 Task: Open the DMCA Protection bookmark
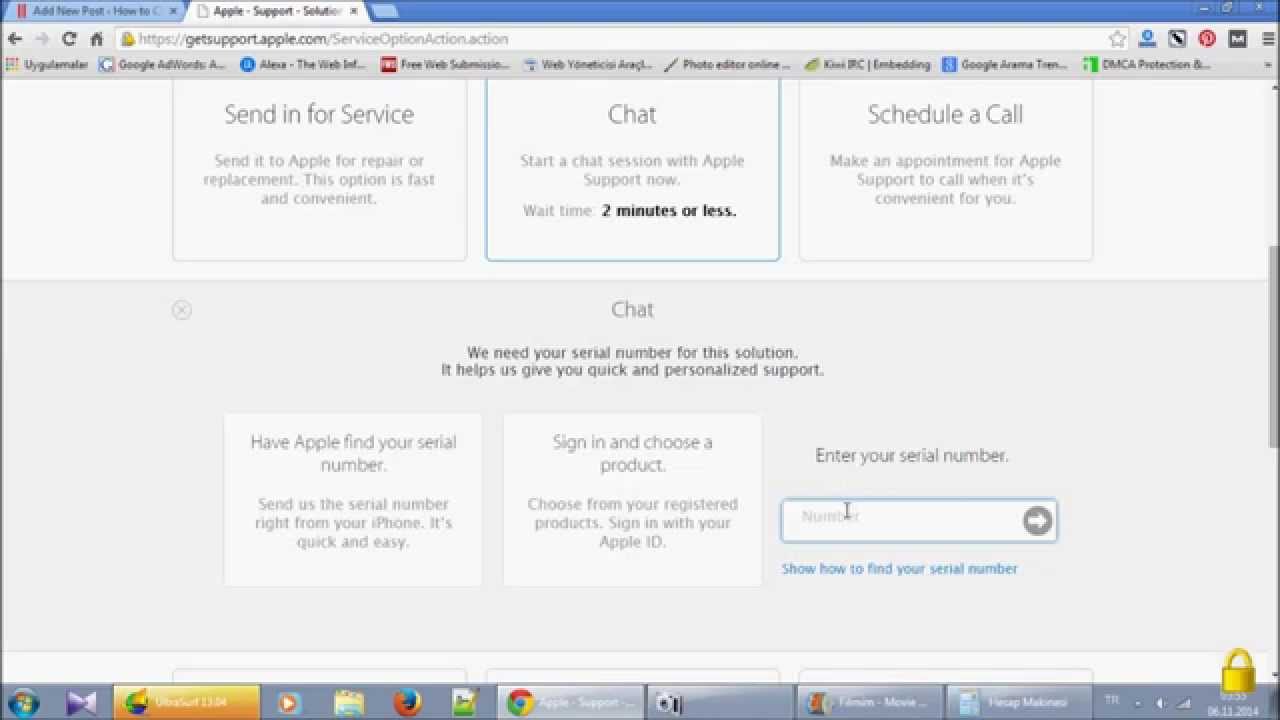coord(1147,65)
